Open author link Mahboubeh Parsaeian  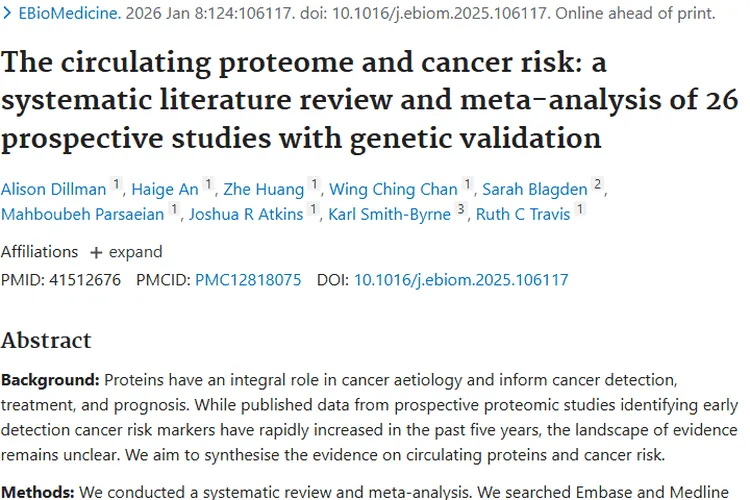tap(83, 214)
